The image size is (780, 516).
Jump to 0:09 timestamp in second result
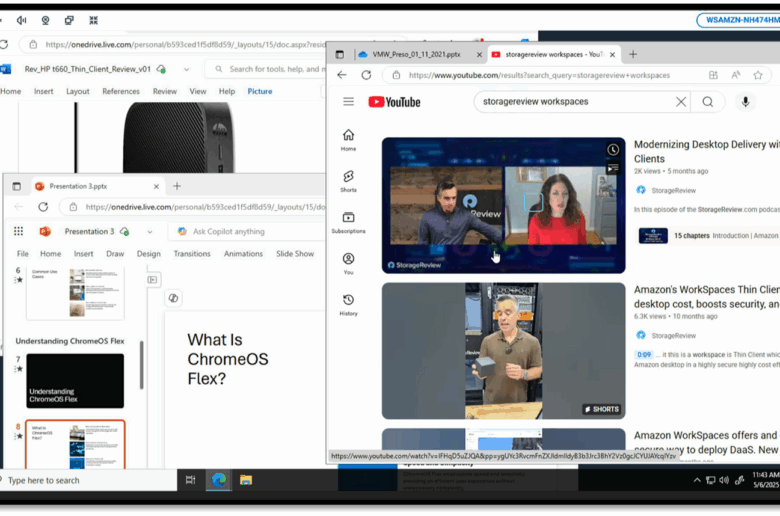(x=644, y=355)
